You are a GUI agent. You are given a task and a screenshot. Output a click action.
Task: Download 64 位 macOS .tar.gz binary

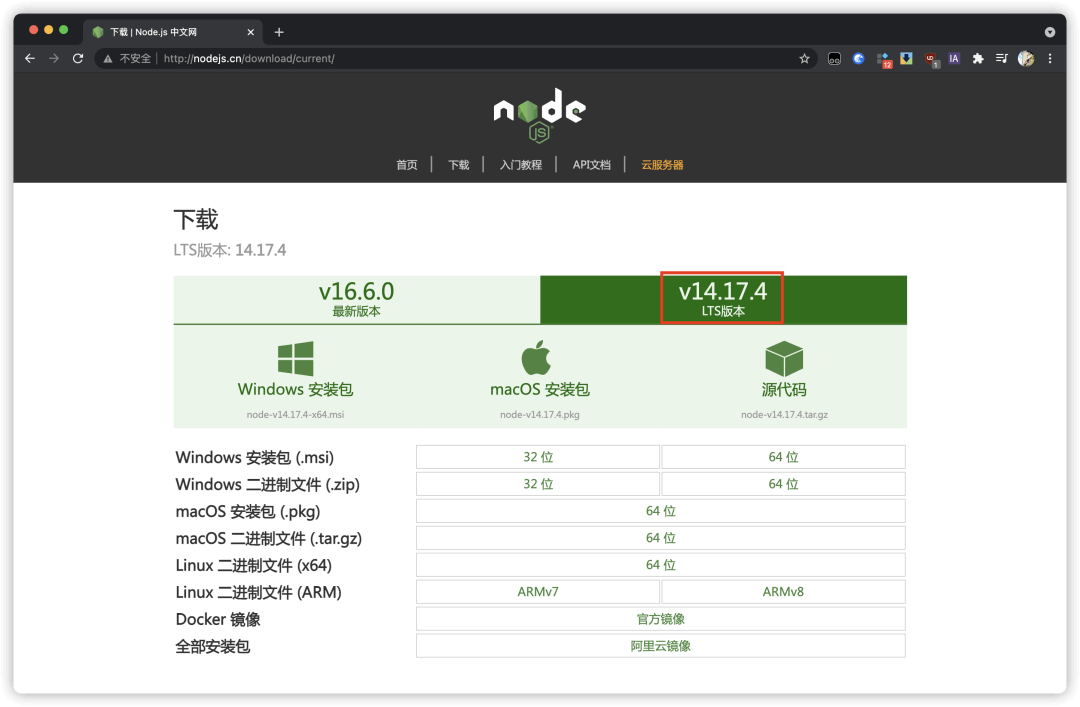[x=661, y=537]
